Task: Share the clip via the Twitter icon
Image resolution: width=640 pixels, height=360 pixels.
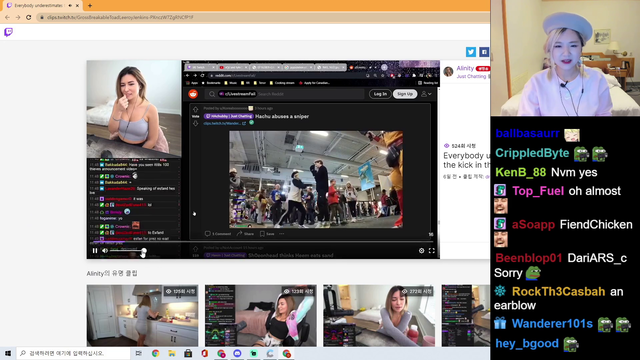Action: pos(471,52)
